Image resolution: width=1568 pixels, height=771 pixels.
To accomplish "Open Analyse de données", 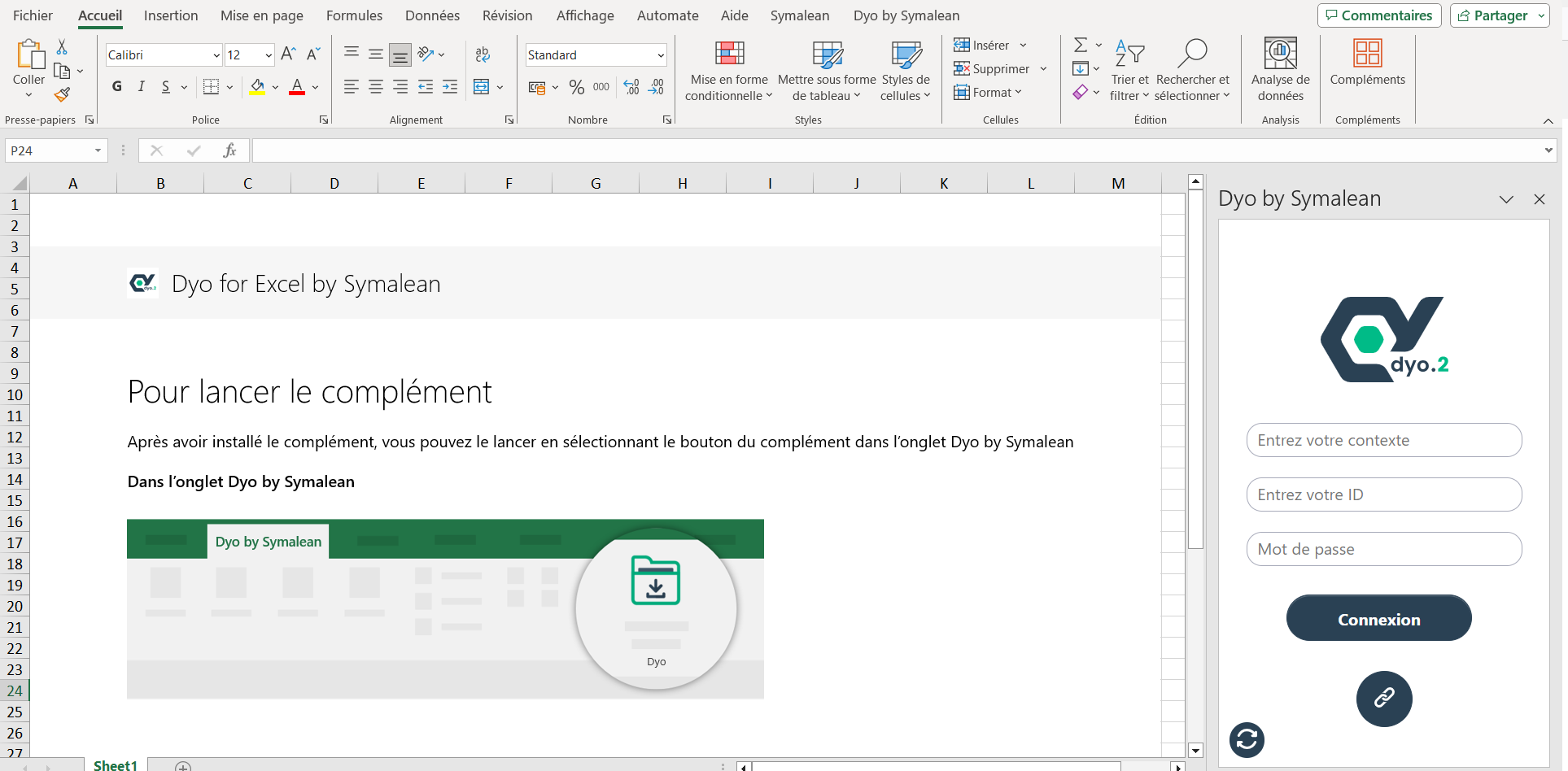I will 1281,70.
